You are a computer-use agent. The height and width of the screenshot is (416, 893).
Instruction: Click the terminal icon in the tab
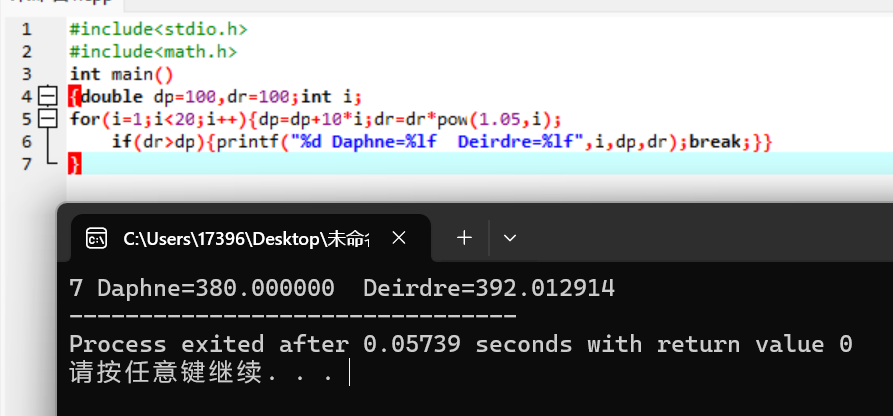[96, 238]
